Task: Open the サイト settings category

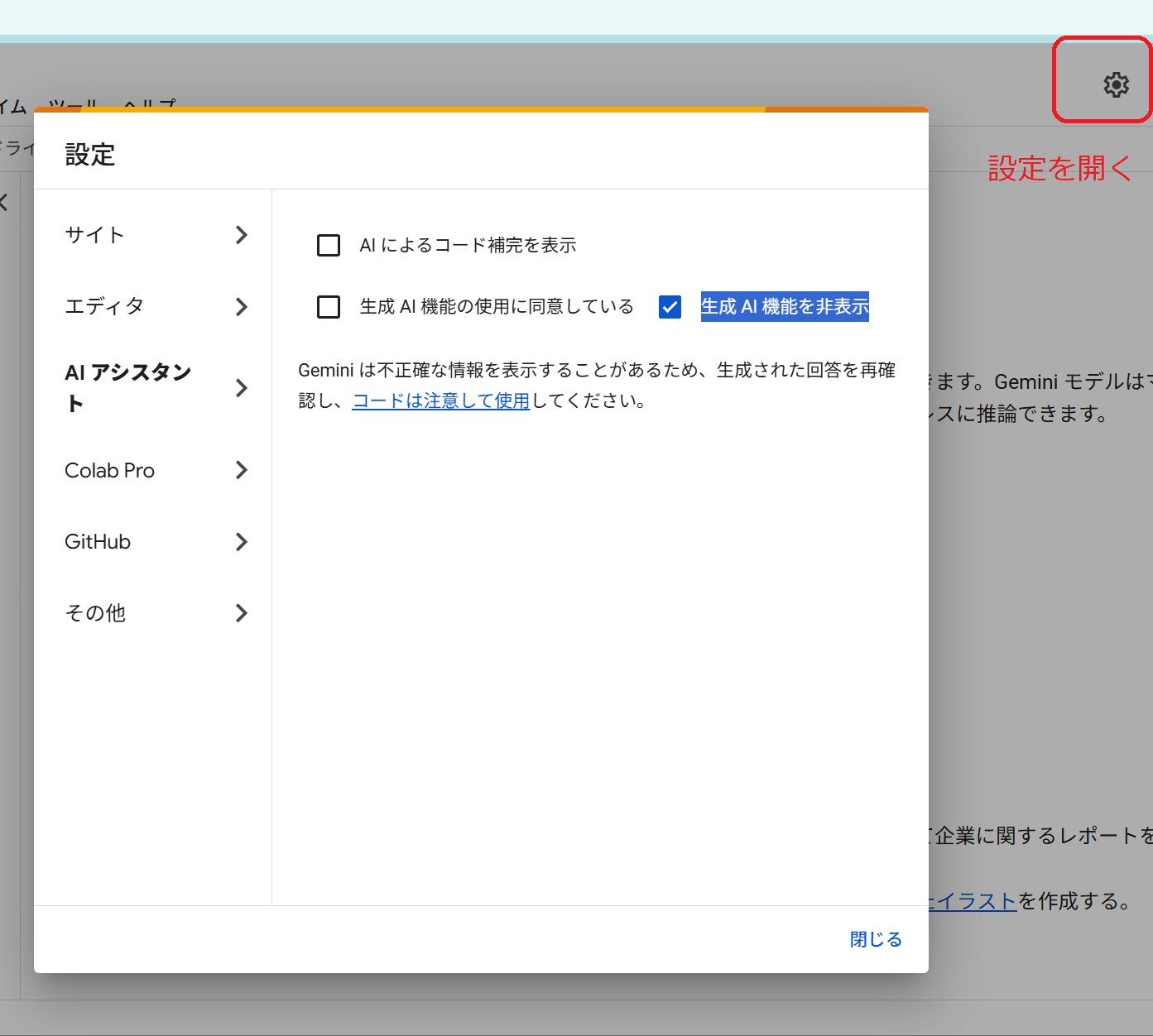Action: click(x=153, y=235)
